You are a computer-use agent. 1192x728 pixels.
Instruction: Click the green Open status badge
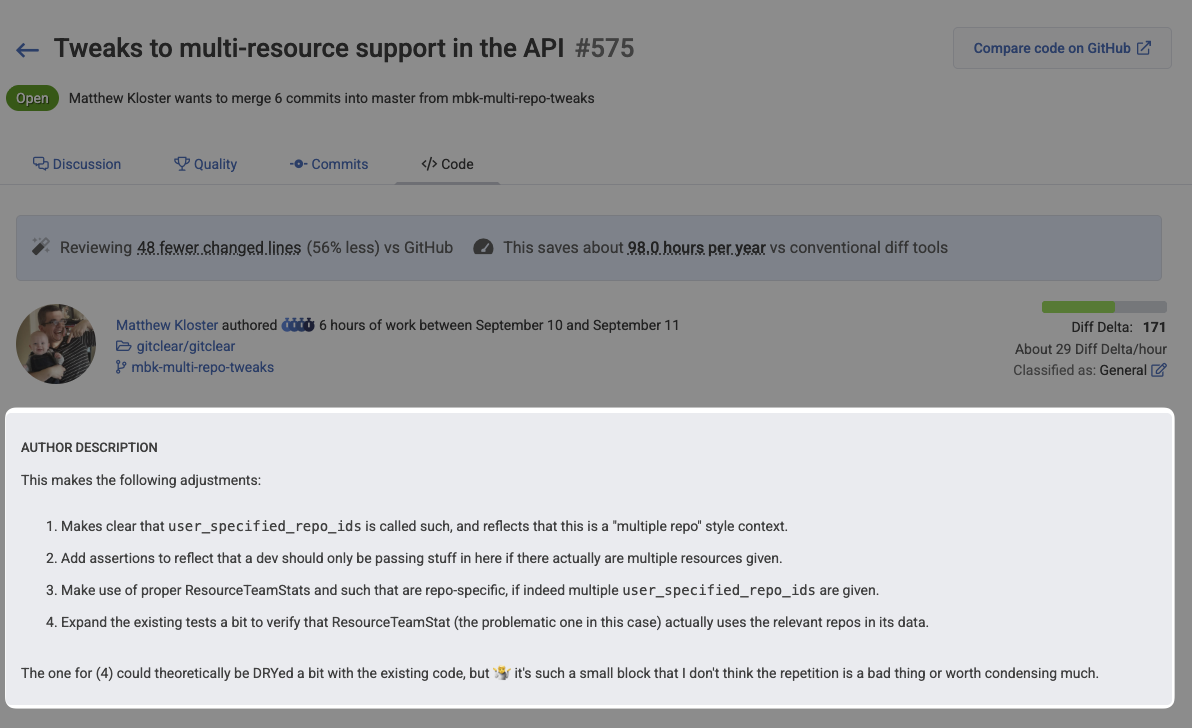pyautogui.click(x=32, y=98)
